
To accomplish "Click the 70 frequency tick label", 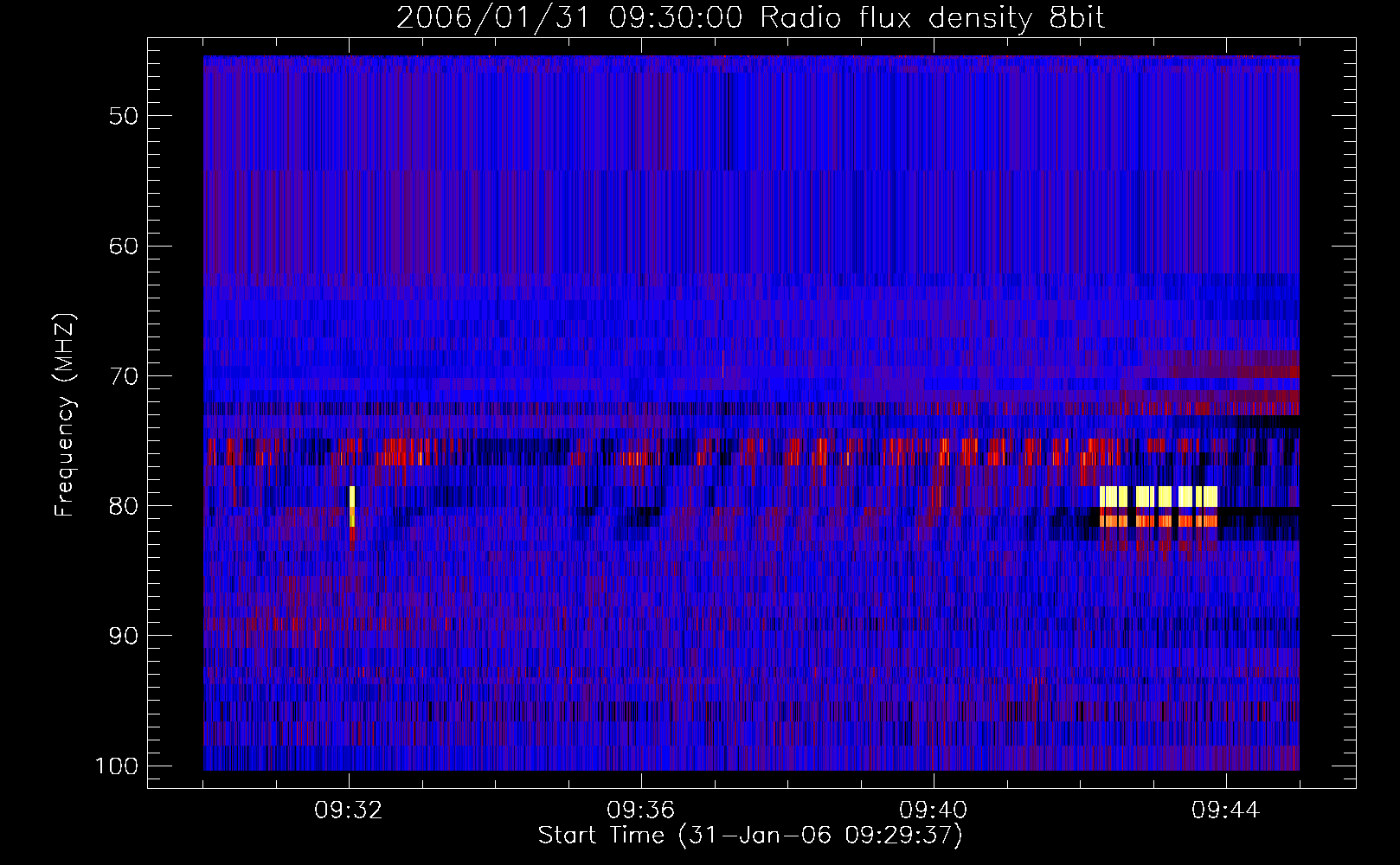I will coord(124,376).
